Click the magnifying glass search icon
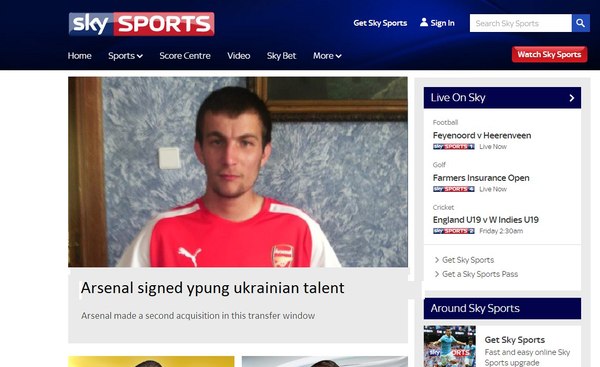Image resolution: width=600 pixels, height=367 pixels. click(580, 23)
